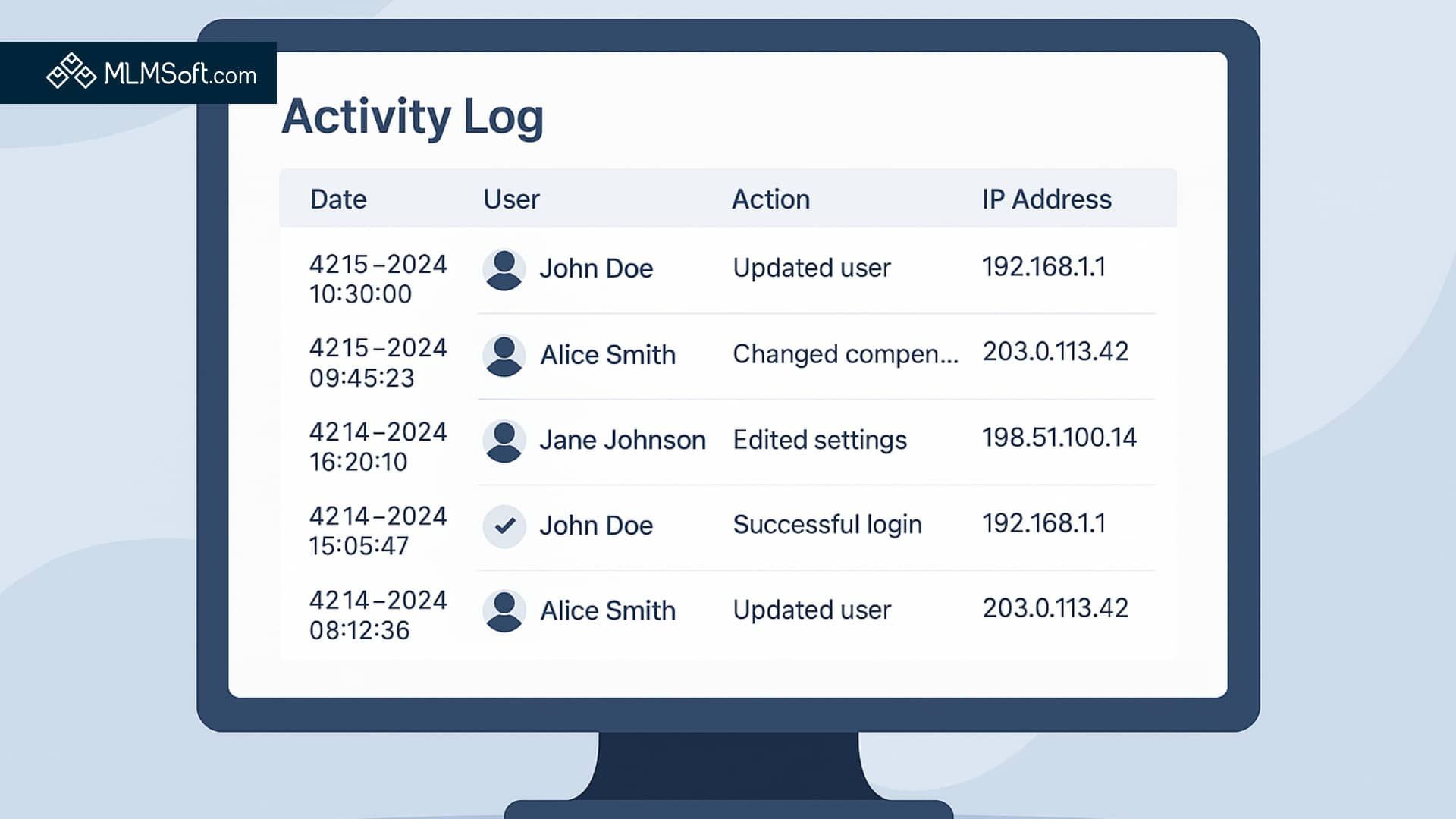Select date 4214-2024 08:12:36
The width and height of the screenshot is (1456, 819).
point(378,615)
